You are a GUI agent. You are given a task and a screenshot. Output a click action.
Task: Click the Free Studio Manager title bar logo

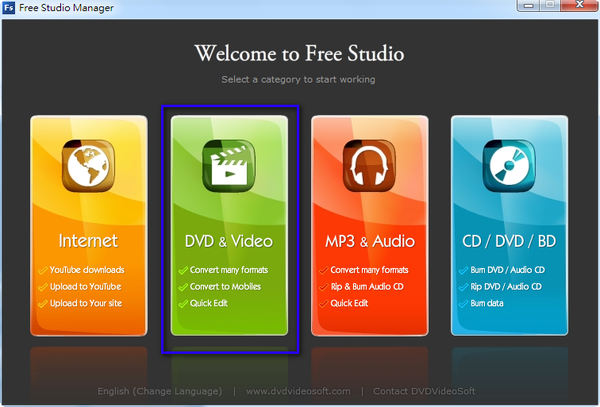tap(8, 7)
